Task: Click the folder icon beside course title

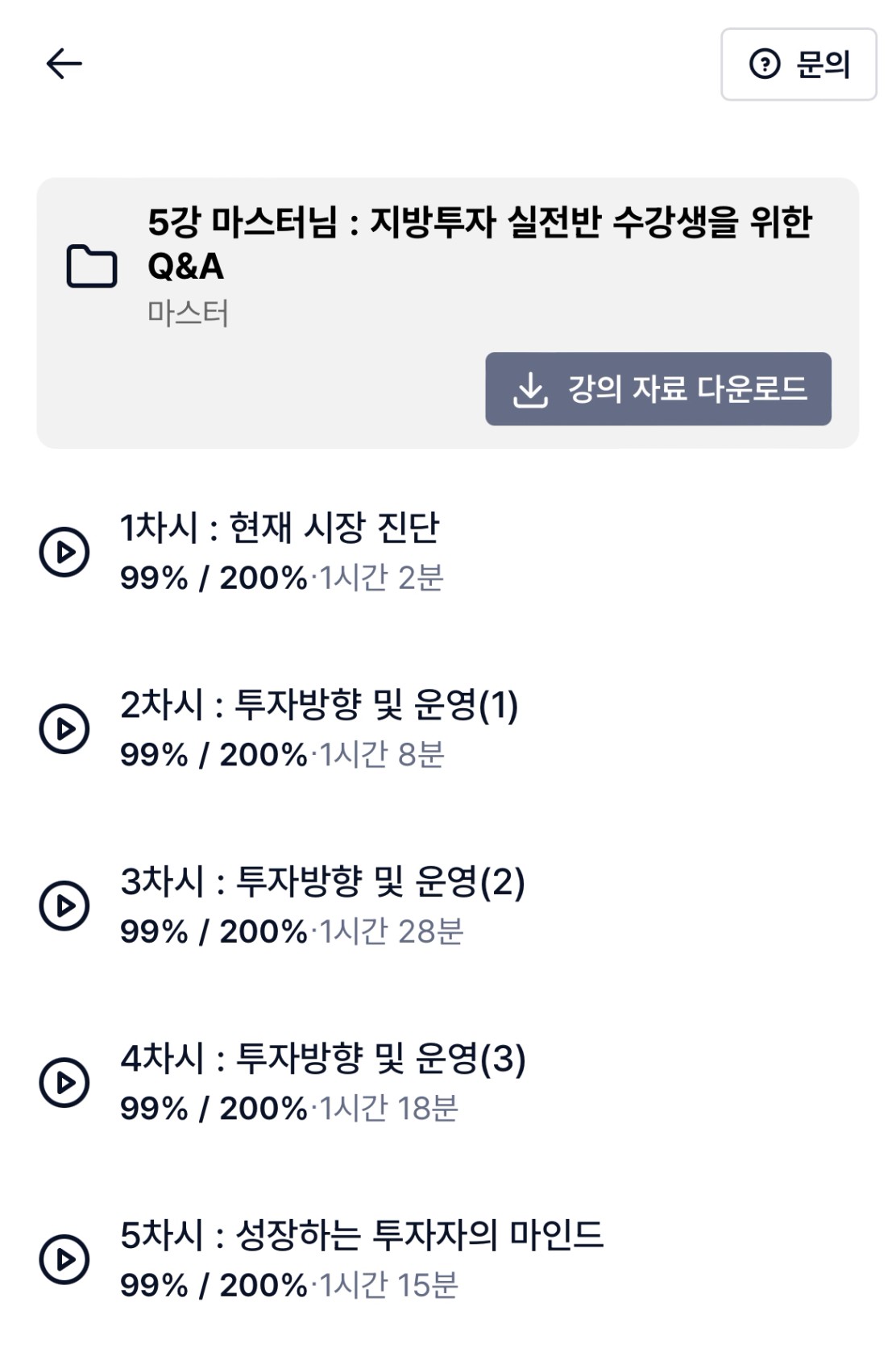Action: 91,267
